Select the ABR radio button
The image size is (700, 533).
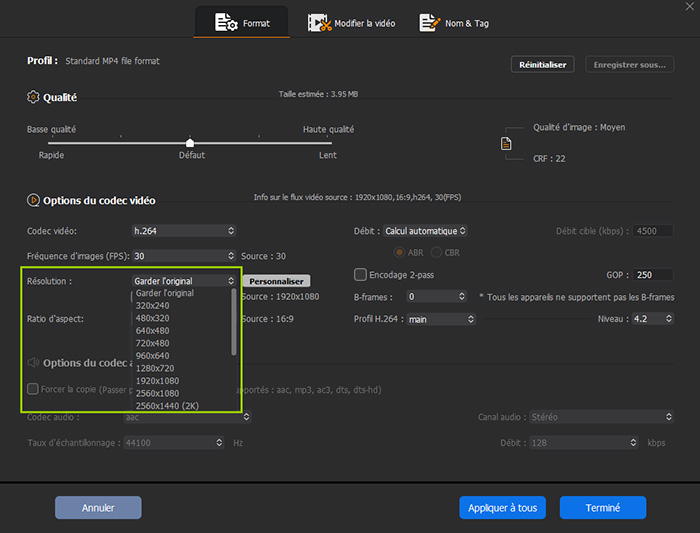399,252
